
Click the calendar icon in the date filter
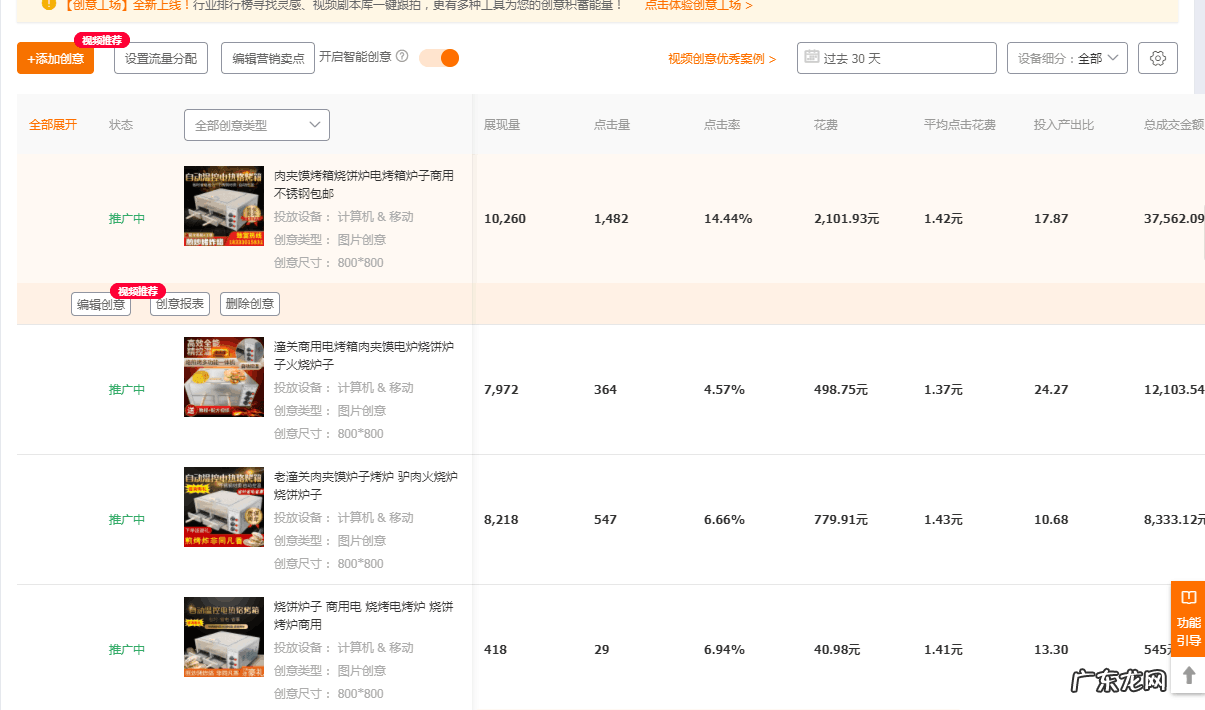pyautogui.click(x=812, y=58)
